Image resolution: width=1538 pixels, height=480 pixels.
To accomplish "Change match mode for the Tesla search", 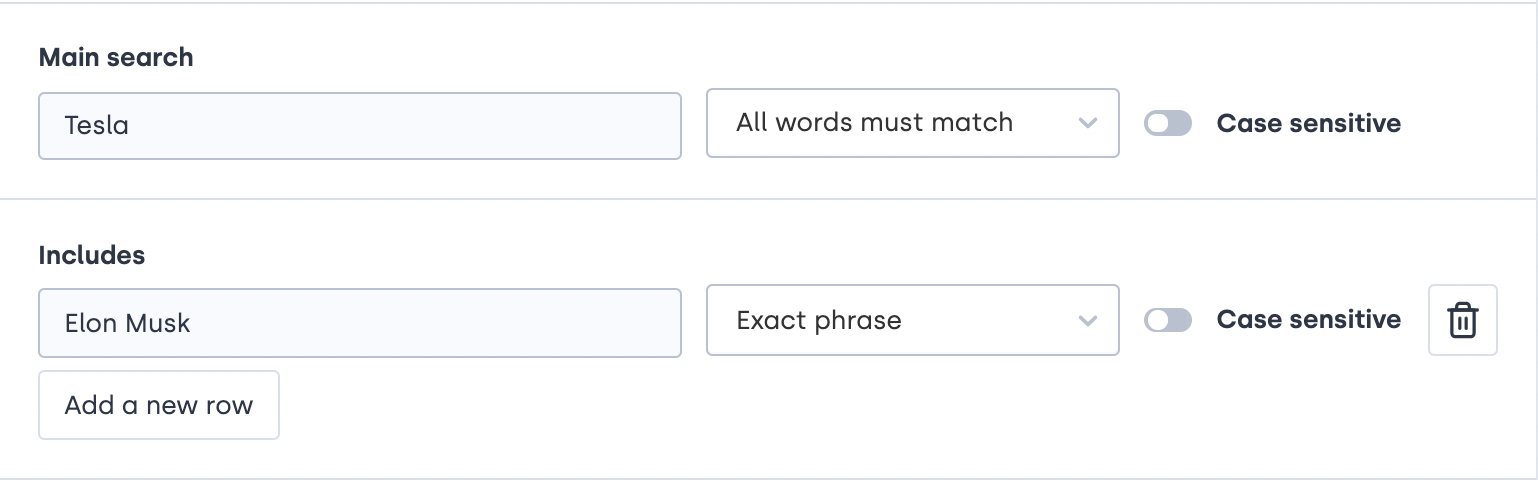I will pyautogui.click(x=912, y=123).
